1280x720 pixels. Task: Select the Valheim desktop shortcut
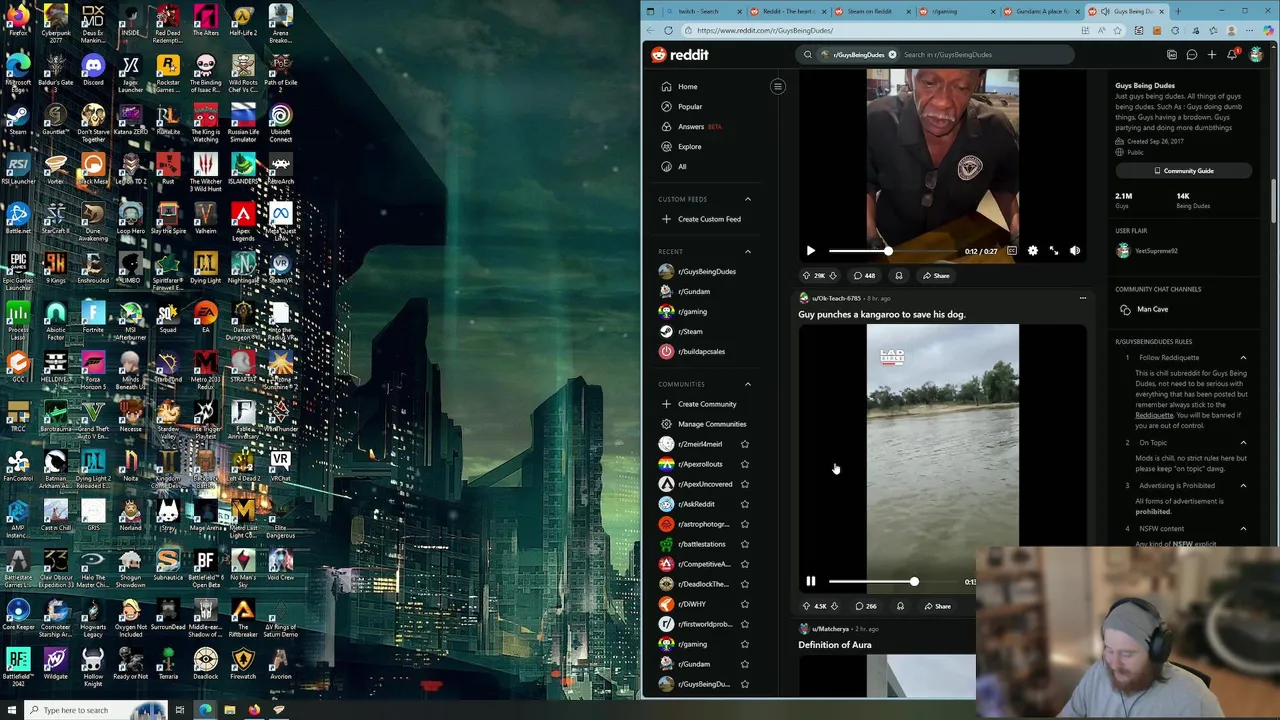(205, 219)
